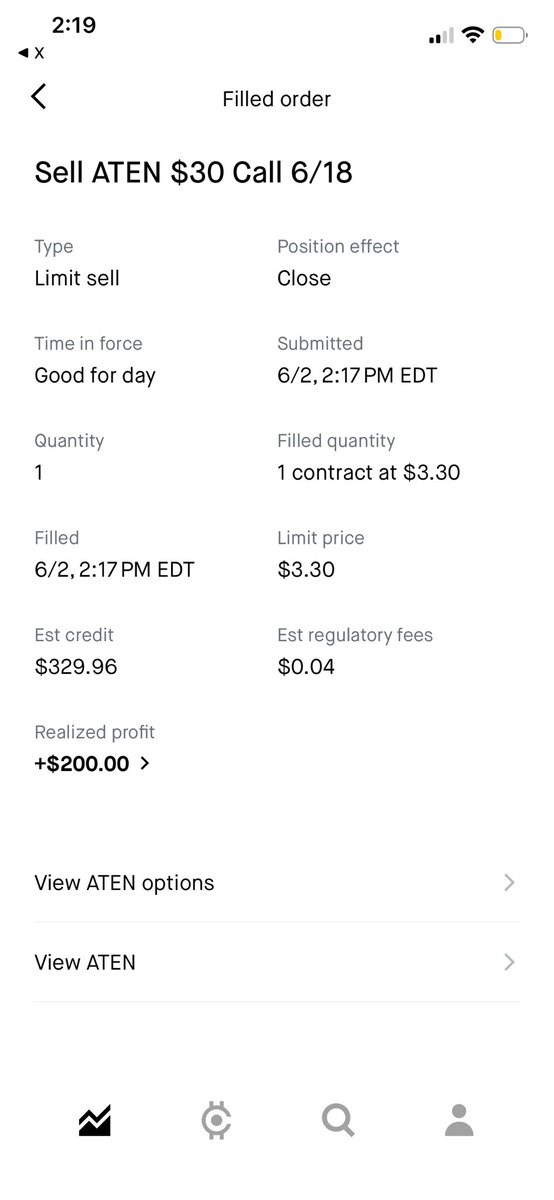The image size is (554, 1200).
Task: Tap the Wi-Fi status icon
Action: pyautogui.click(x=471, y=37)
